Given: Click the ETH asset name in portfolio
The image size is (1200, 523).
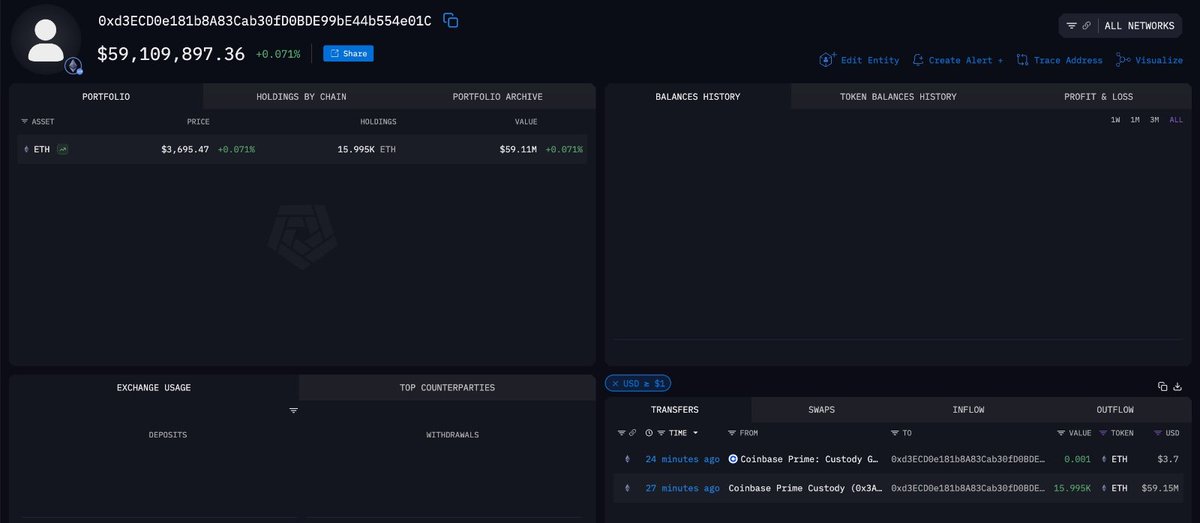Looking at the screenshot, I should click(41, 149).
